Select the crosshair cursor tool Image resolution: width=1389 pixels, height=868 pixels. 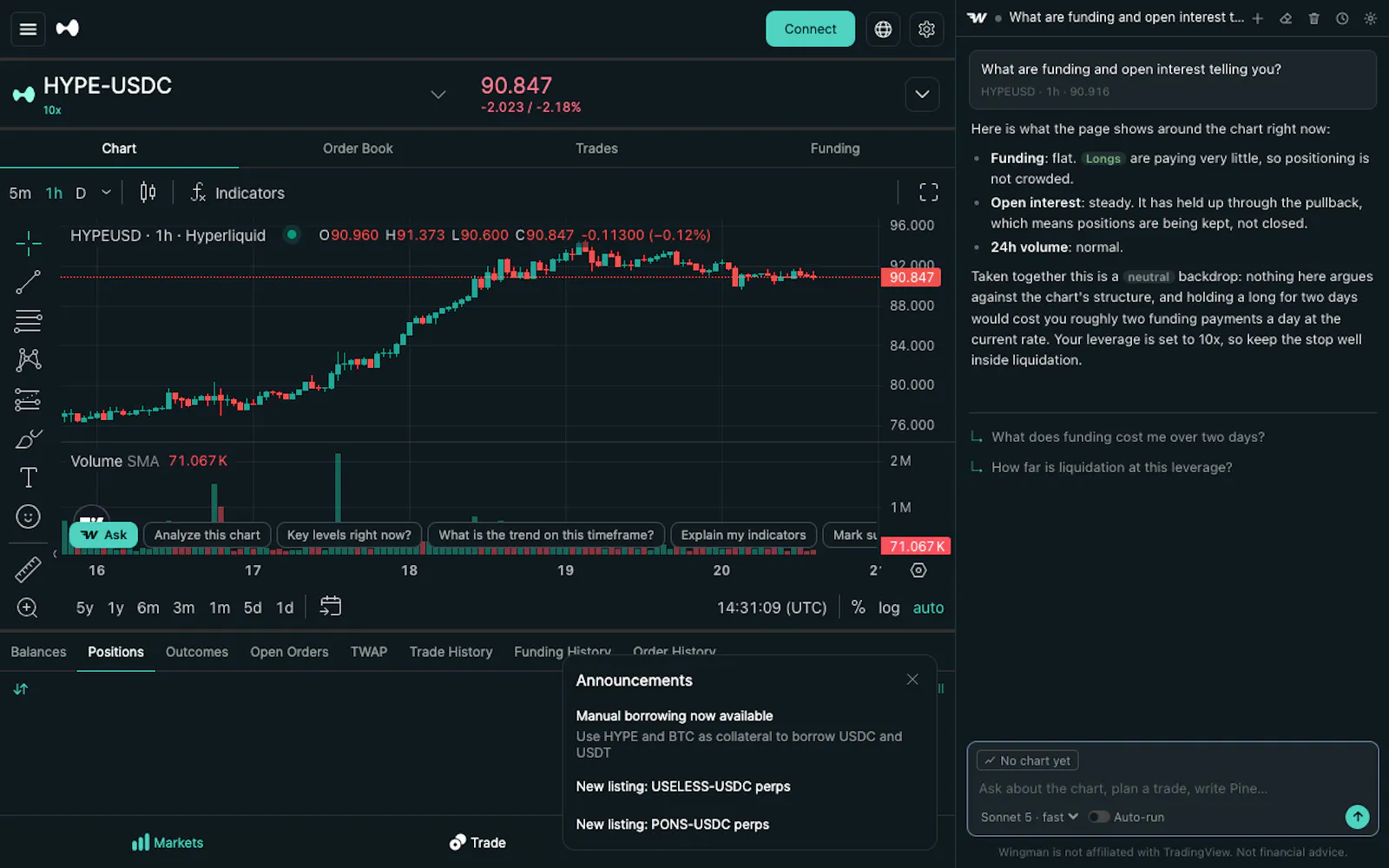pyautogui.click(x=28, y=244)
